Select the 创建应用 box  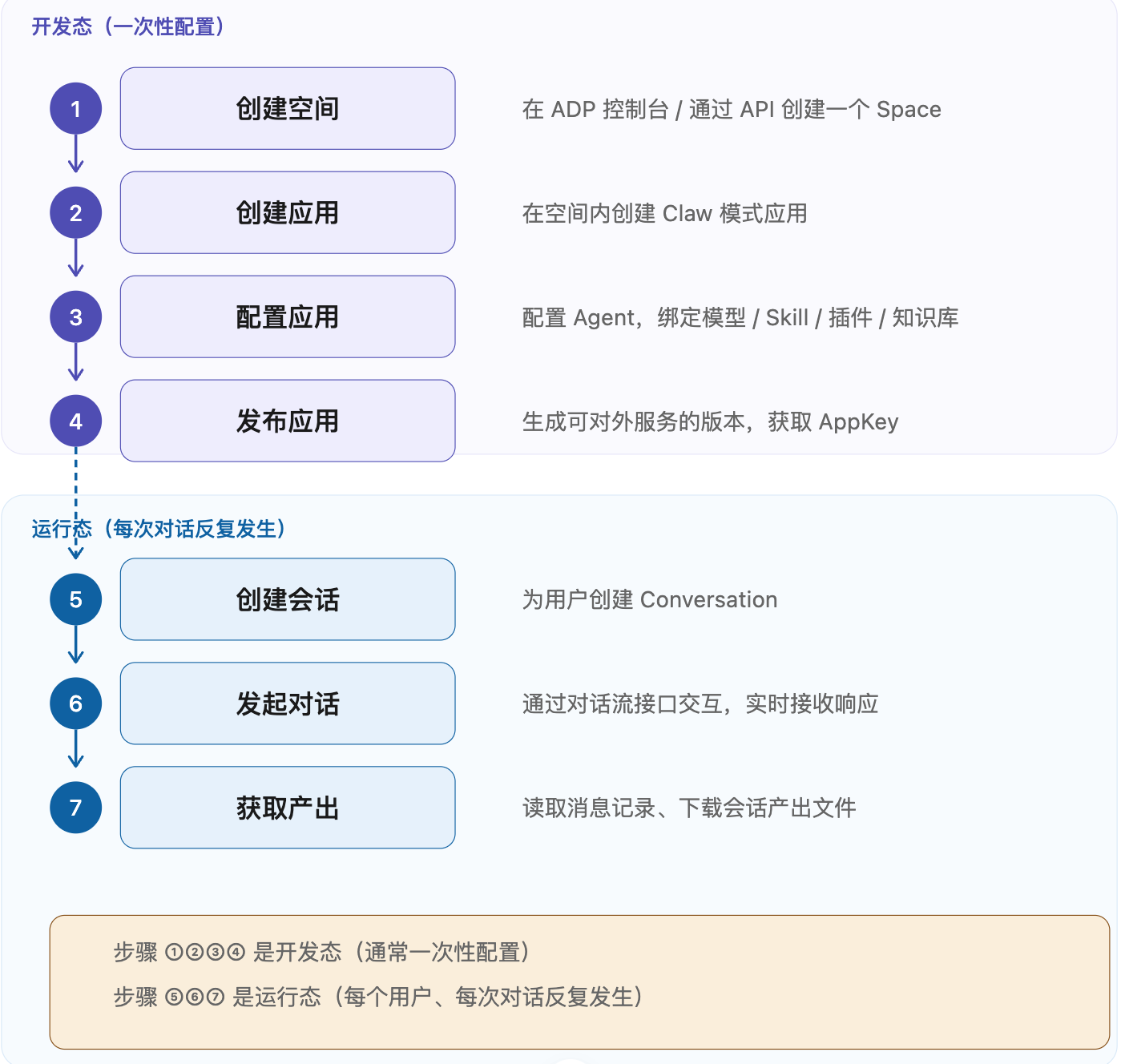tap(288, 212)
